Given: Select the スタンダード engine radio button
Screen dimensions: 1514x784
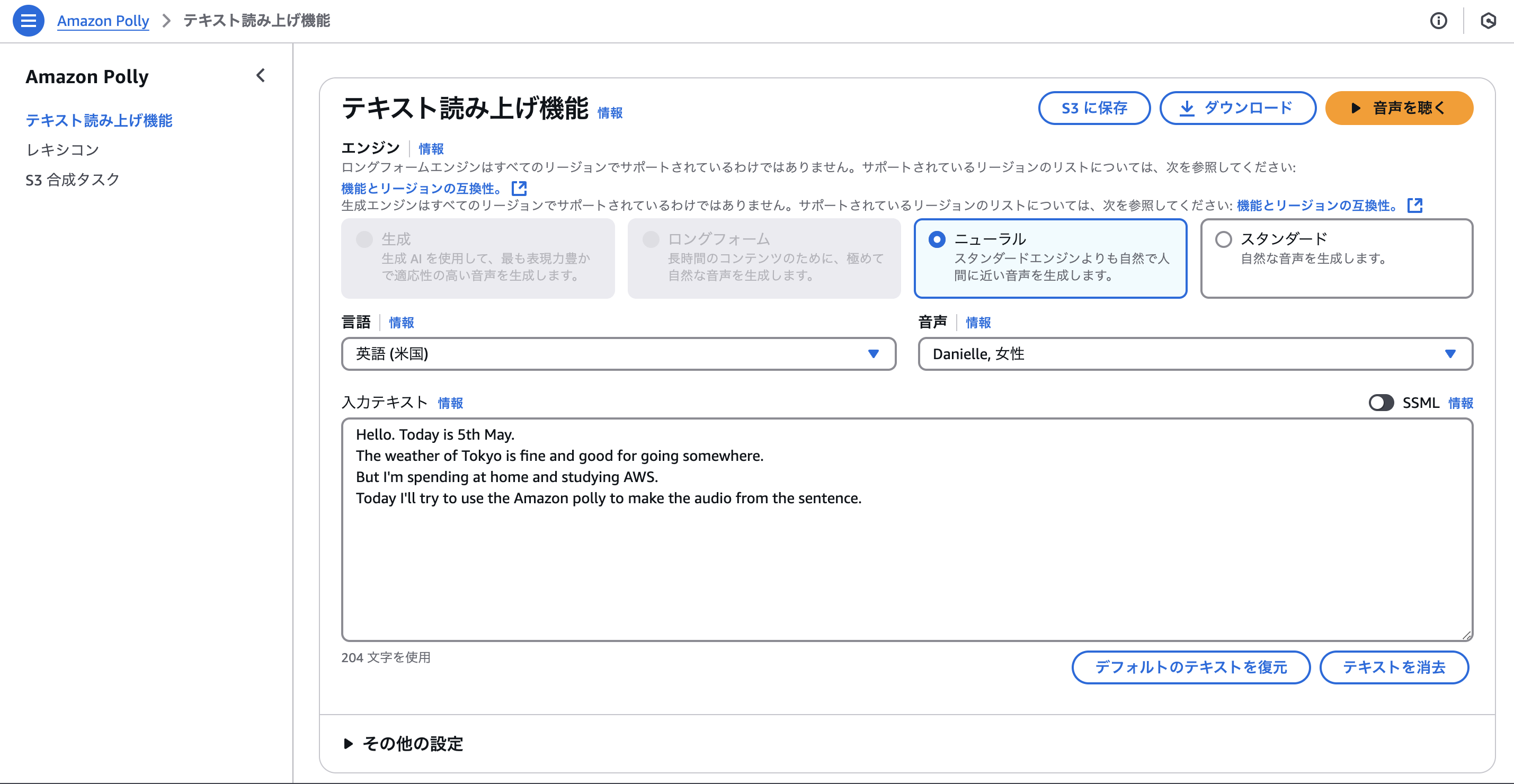Looking at the screenshot, I should tap(1224, 238).
